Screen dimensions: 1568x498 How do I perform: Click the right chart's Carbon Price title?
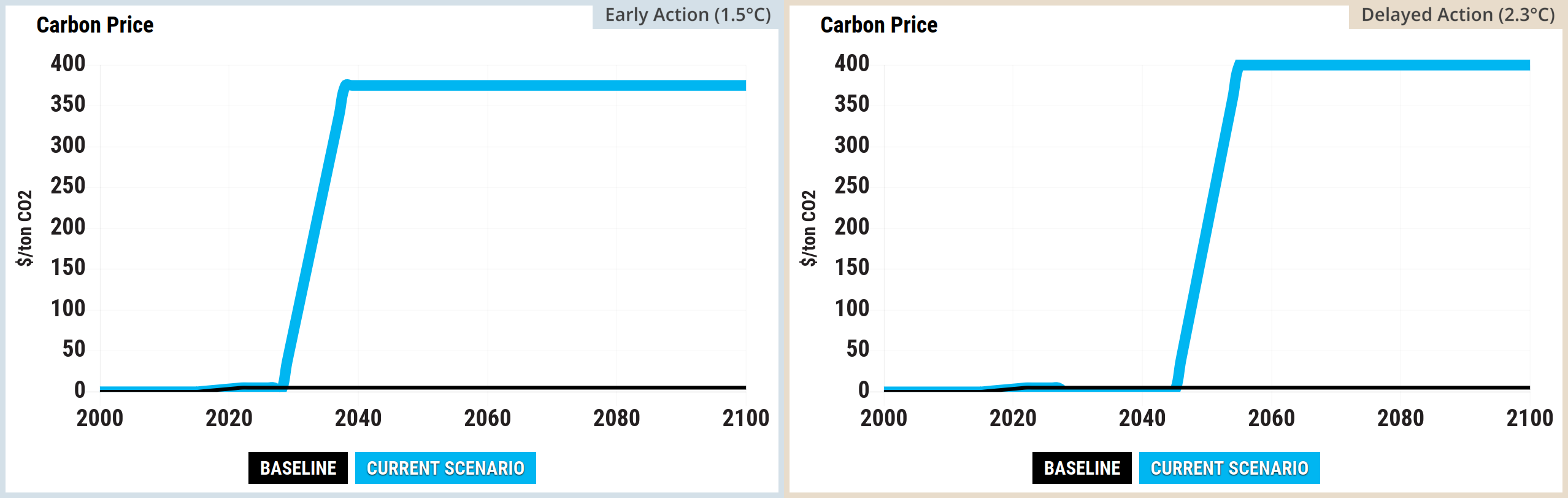(x=879, y=25)
